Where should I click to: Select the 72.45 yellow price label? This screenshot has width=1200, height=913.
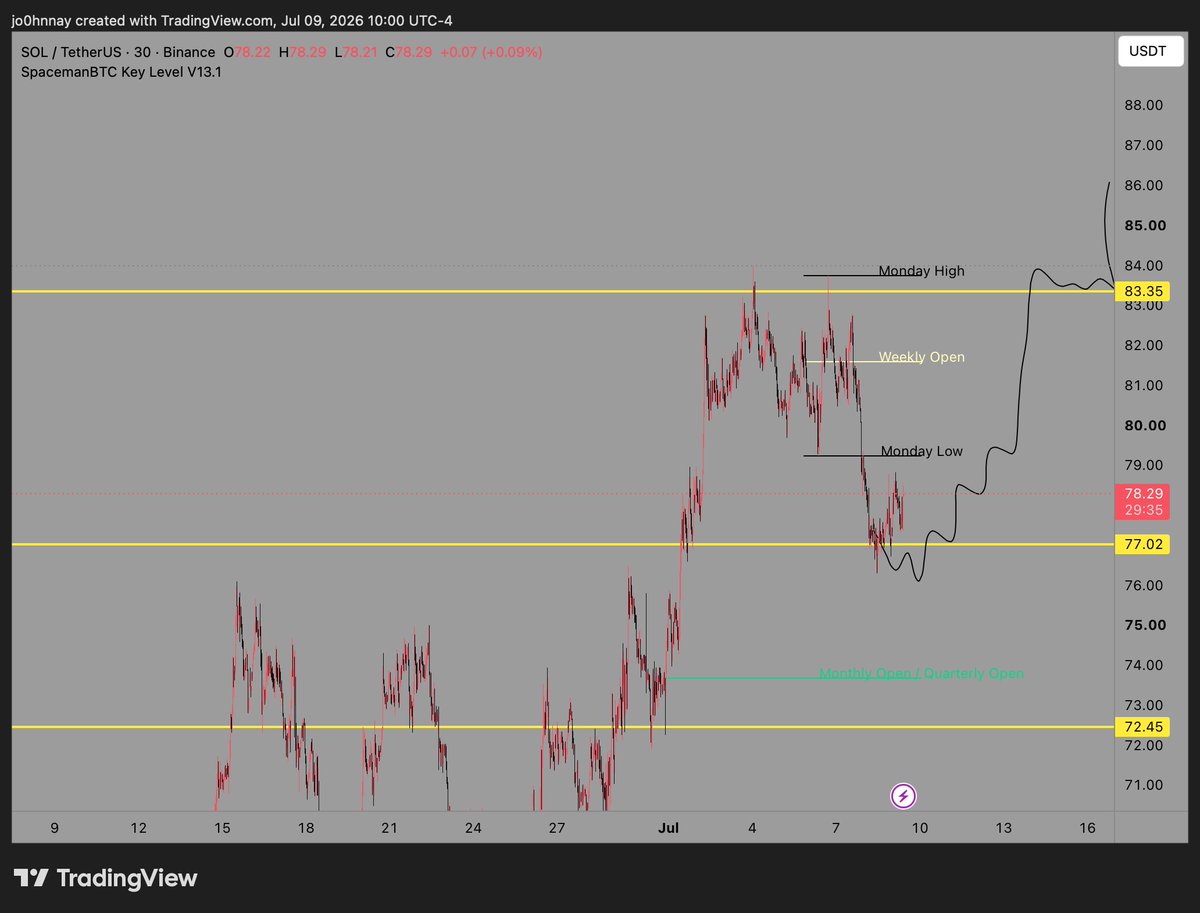[1142, 727]
